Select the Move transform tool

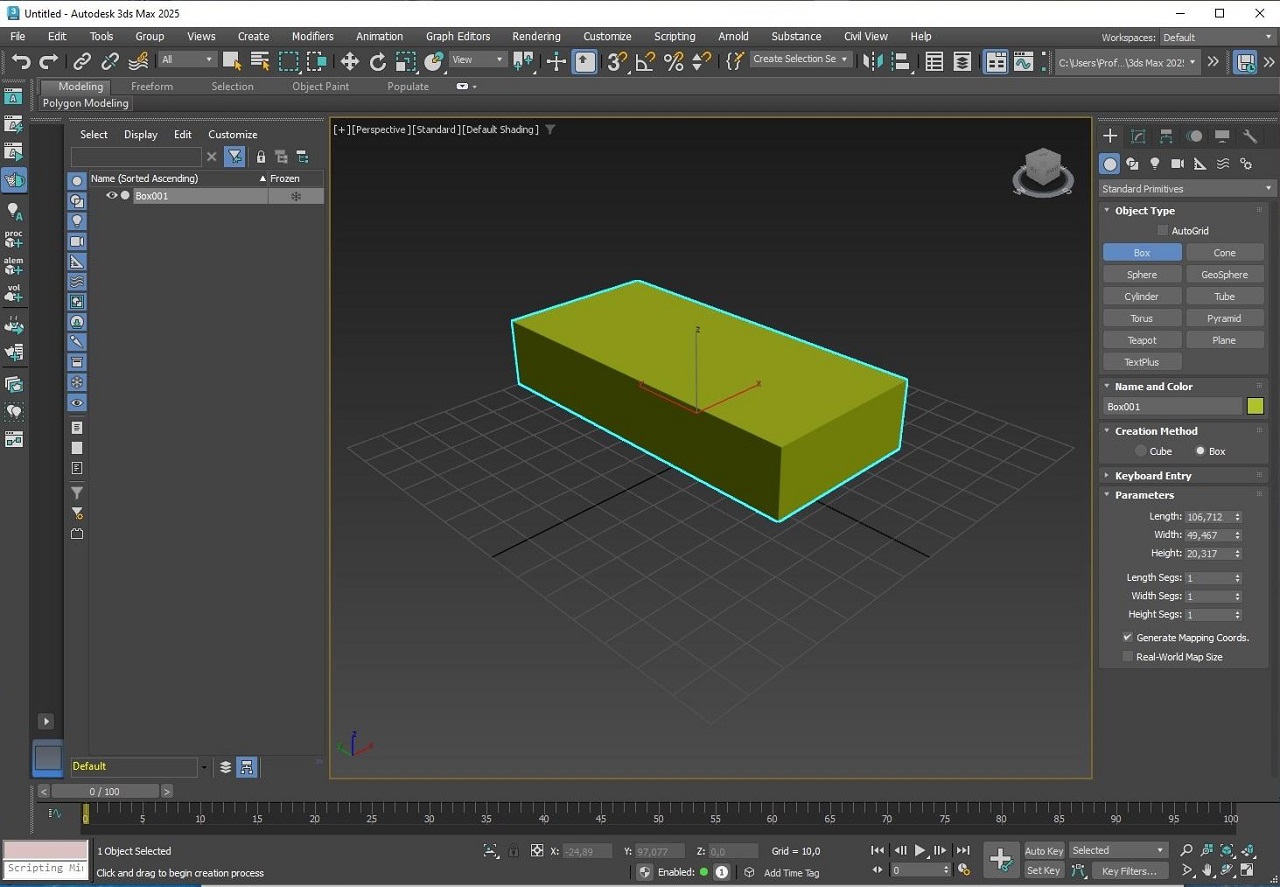click(x=349, y=62)
